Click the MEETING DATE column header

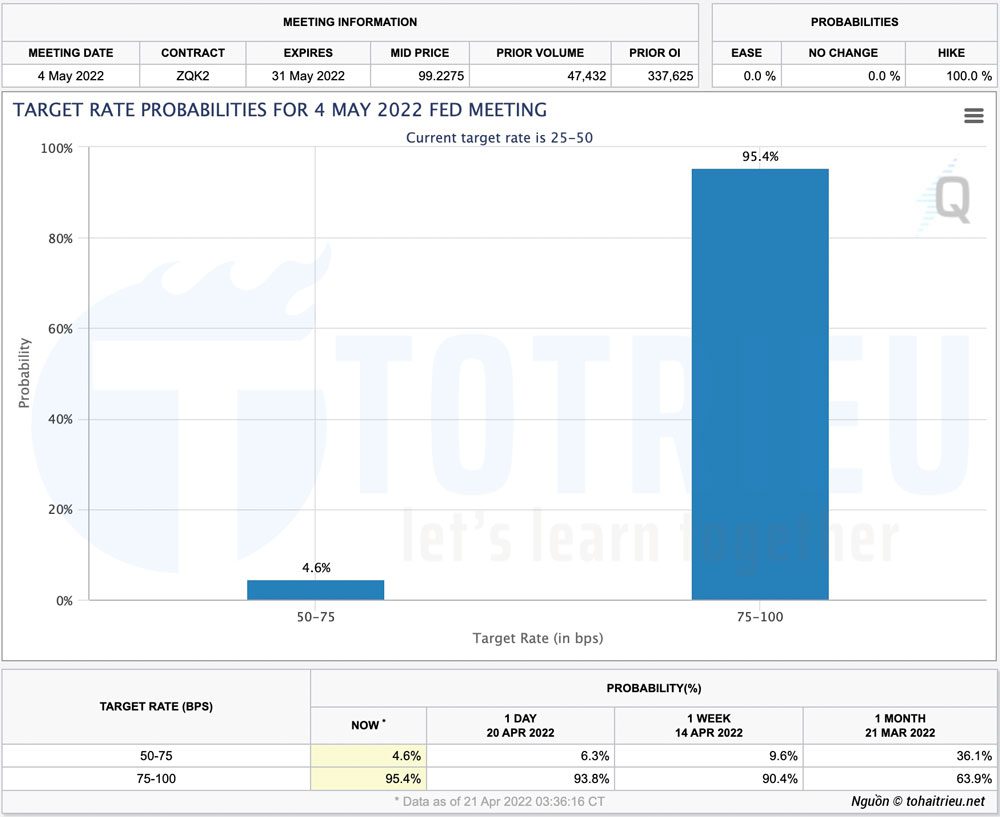pyautogui.click(x=70, y=53)
